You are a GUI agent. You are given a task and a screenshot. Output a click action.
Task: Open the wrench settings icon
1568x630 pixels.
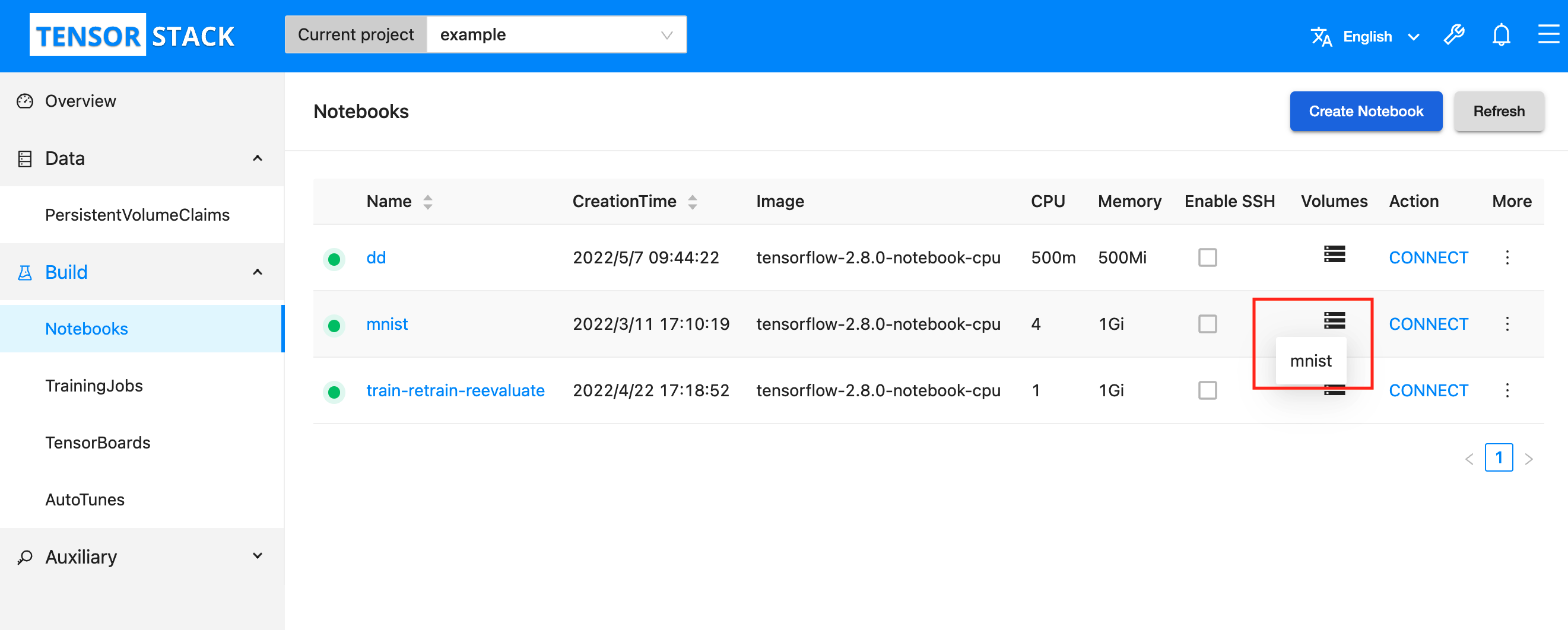(1454, 34)
